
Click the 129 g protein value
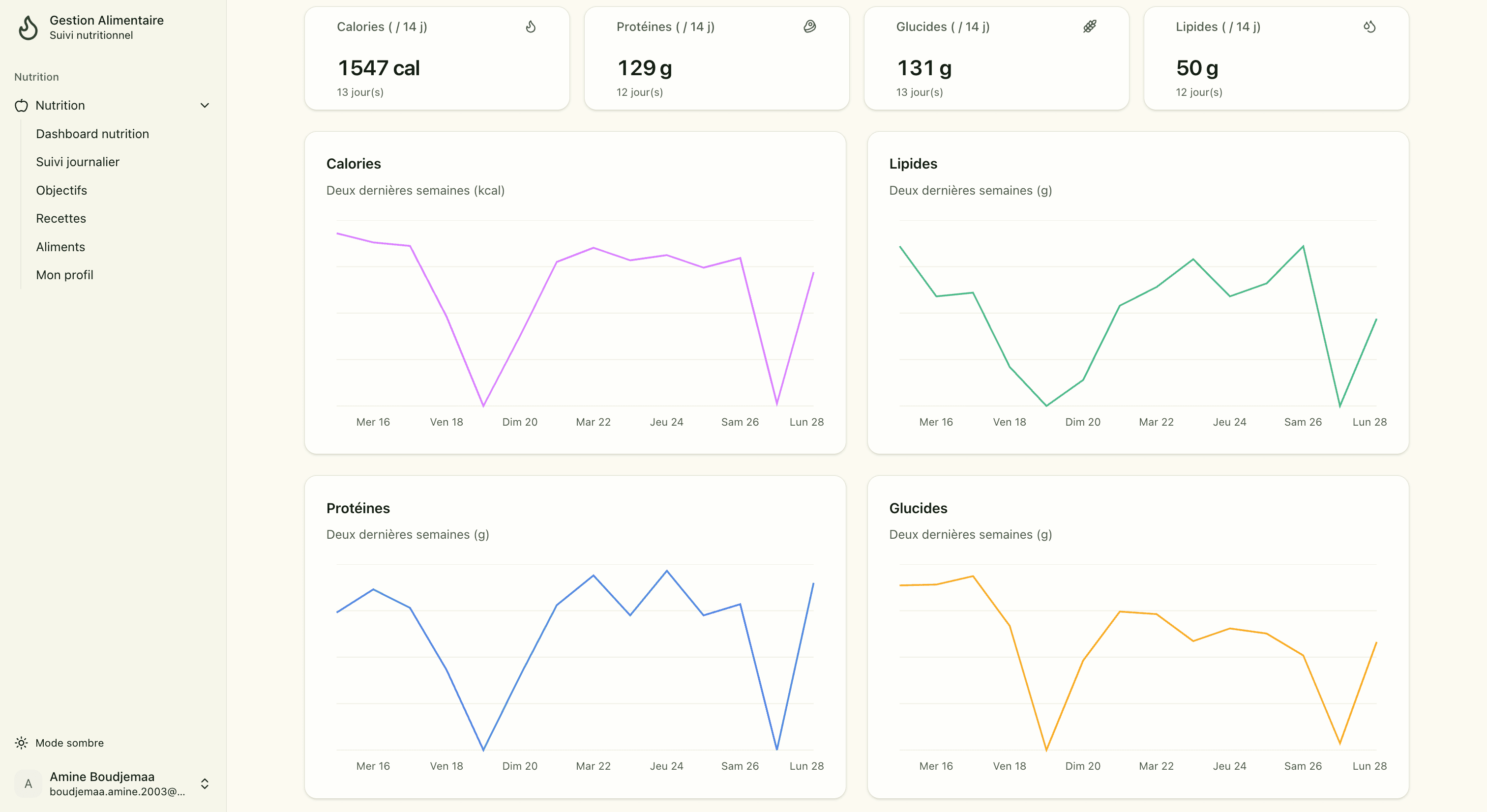[x=645, y=68]
